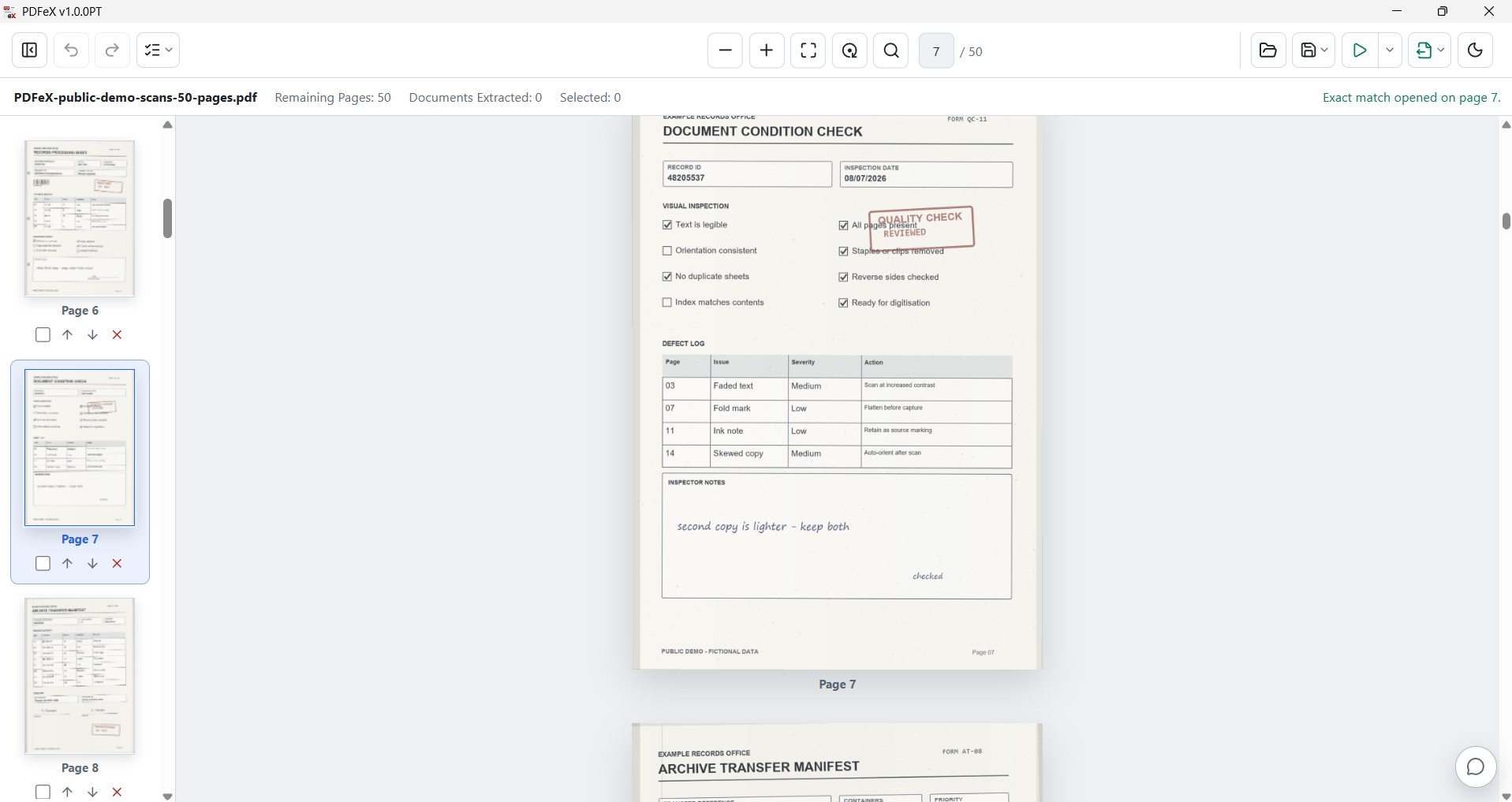Image resolution: width=1512 pixels, height=802 pixels.
Task: Click the Record ID value 48205537
Action: (x=686, y=178)
